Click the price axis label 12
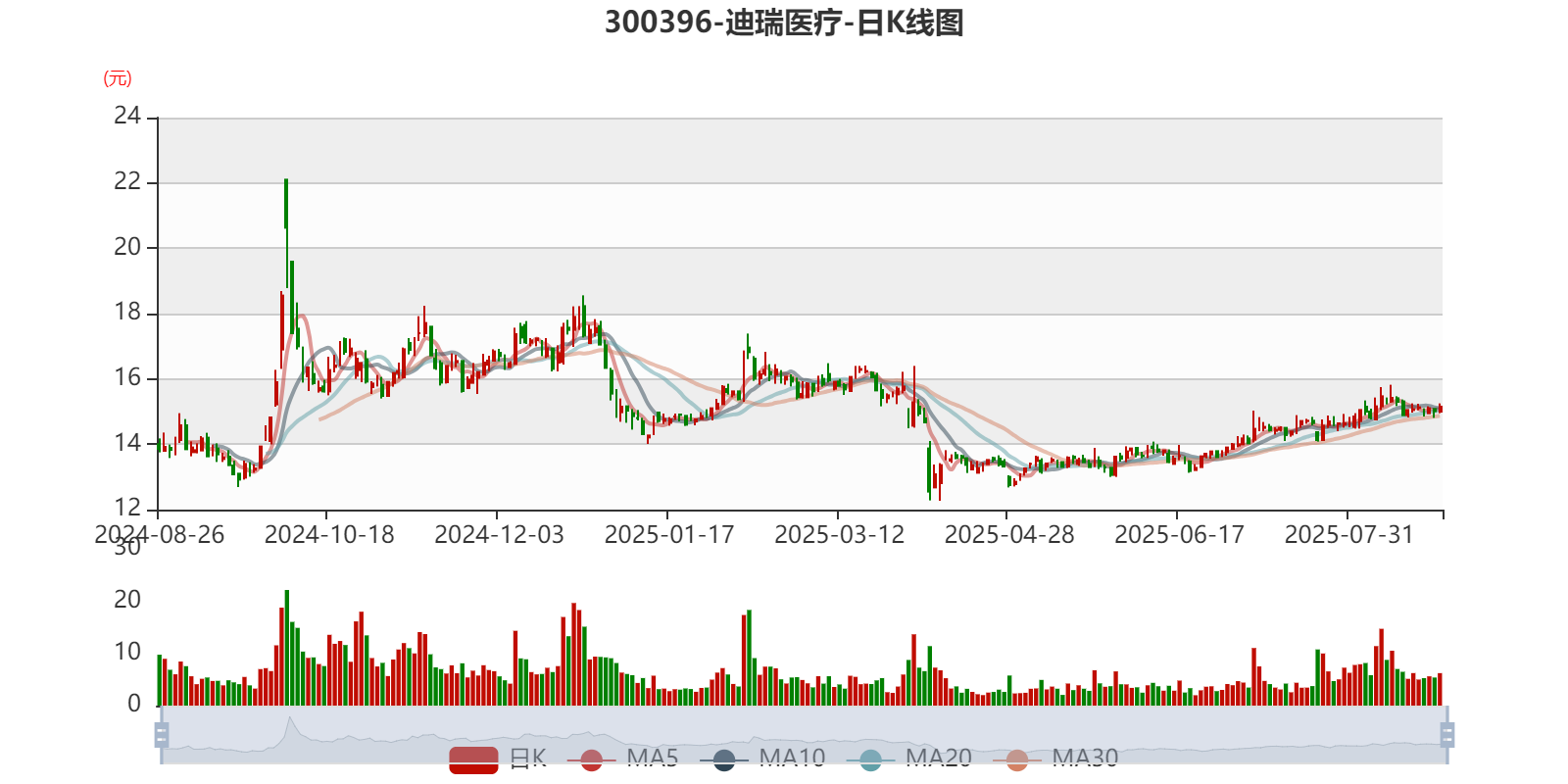Screen dimensions: 1568x784 click(x=127, y=508)
